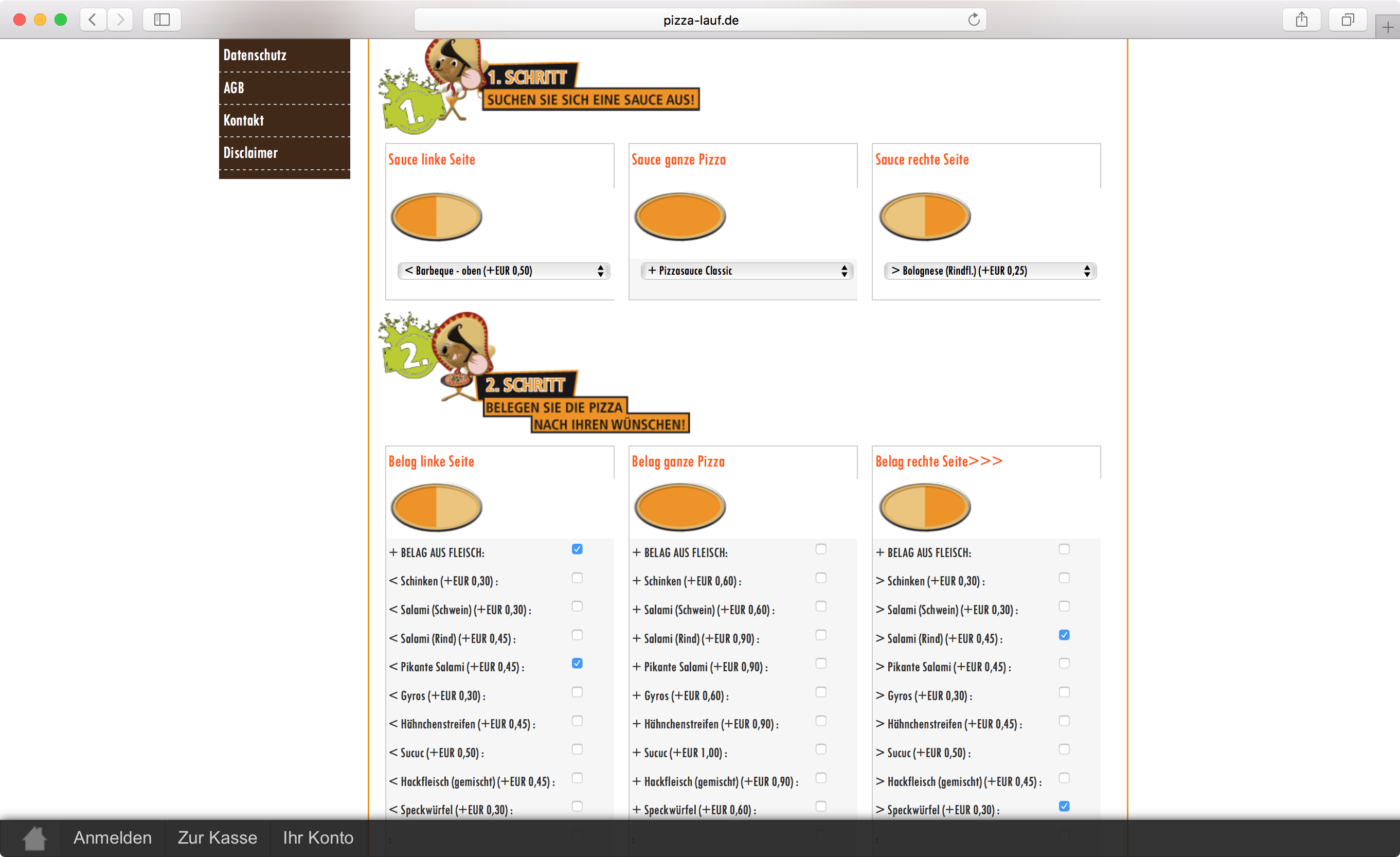
Task: Click the 1. Schritt mascot banner
Action: pos(539,87)
